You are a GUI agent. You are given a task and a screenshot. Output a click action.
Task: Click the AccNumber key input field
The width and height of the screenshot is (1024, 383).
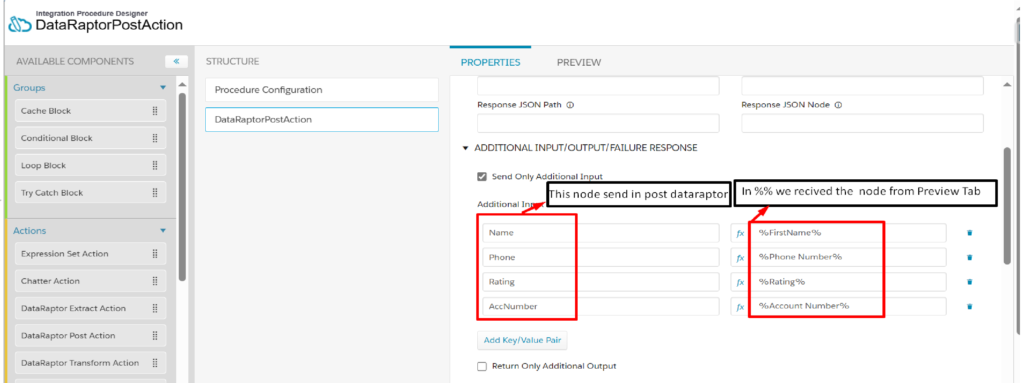coord(601,307)
